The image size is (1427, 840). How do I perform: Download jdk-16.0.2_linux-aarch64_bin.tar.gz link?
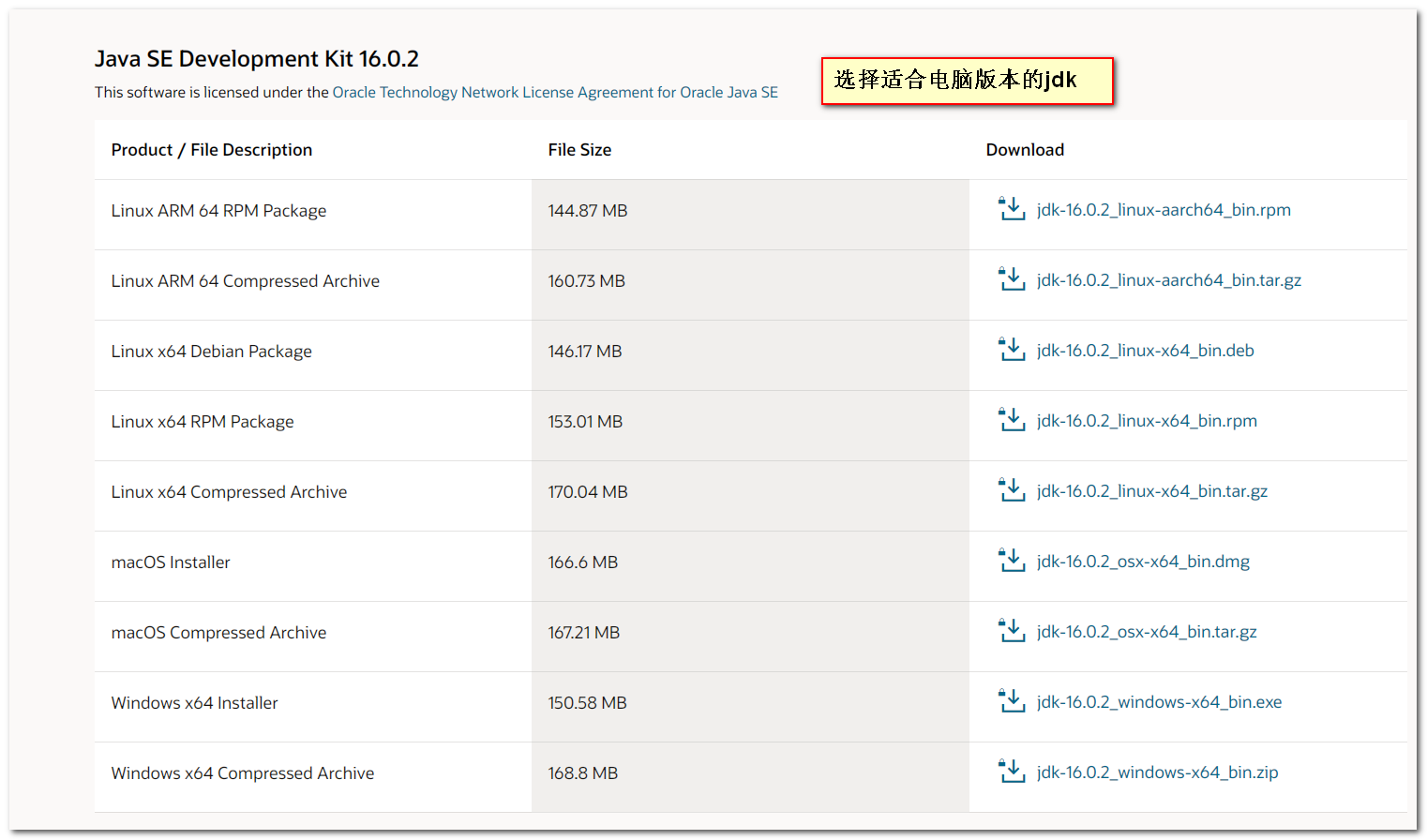pyautogui.click(x=1169, y=280)
